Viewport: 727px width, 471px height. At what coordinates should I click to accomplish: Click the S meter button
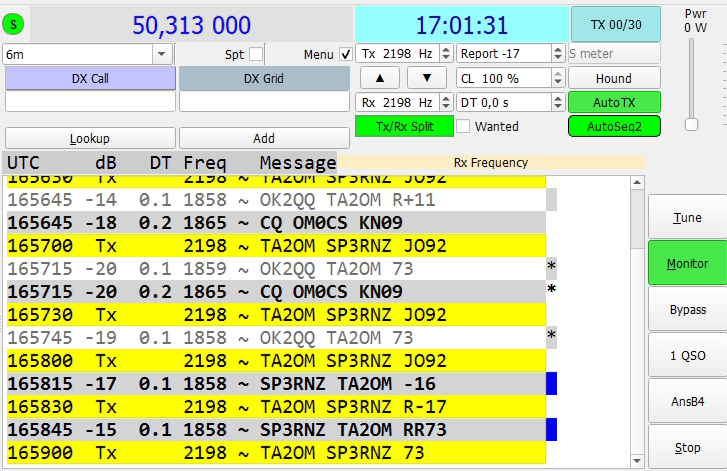(x=614, y=54)
